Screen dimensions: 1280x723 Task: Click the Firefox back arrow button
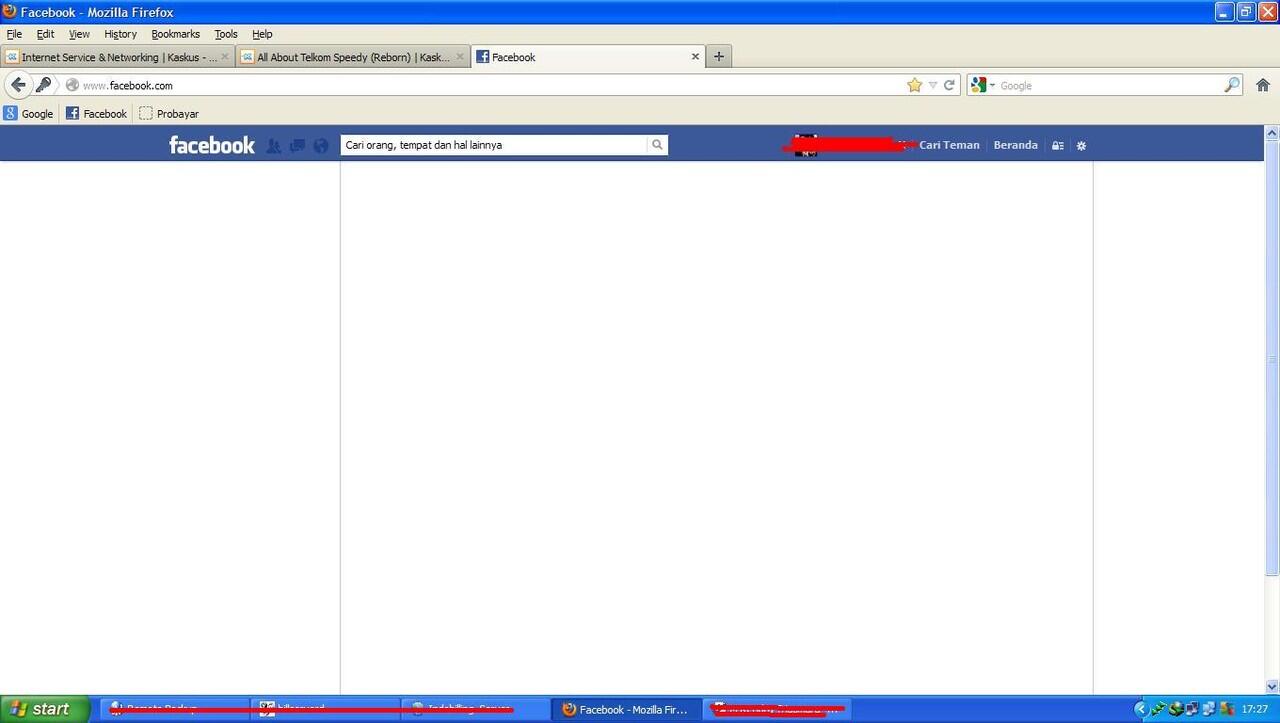click(x=18, y=85)
